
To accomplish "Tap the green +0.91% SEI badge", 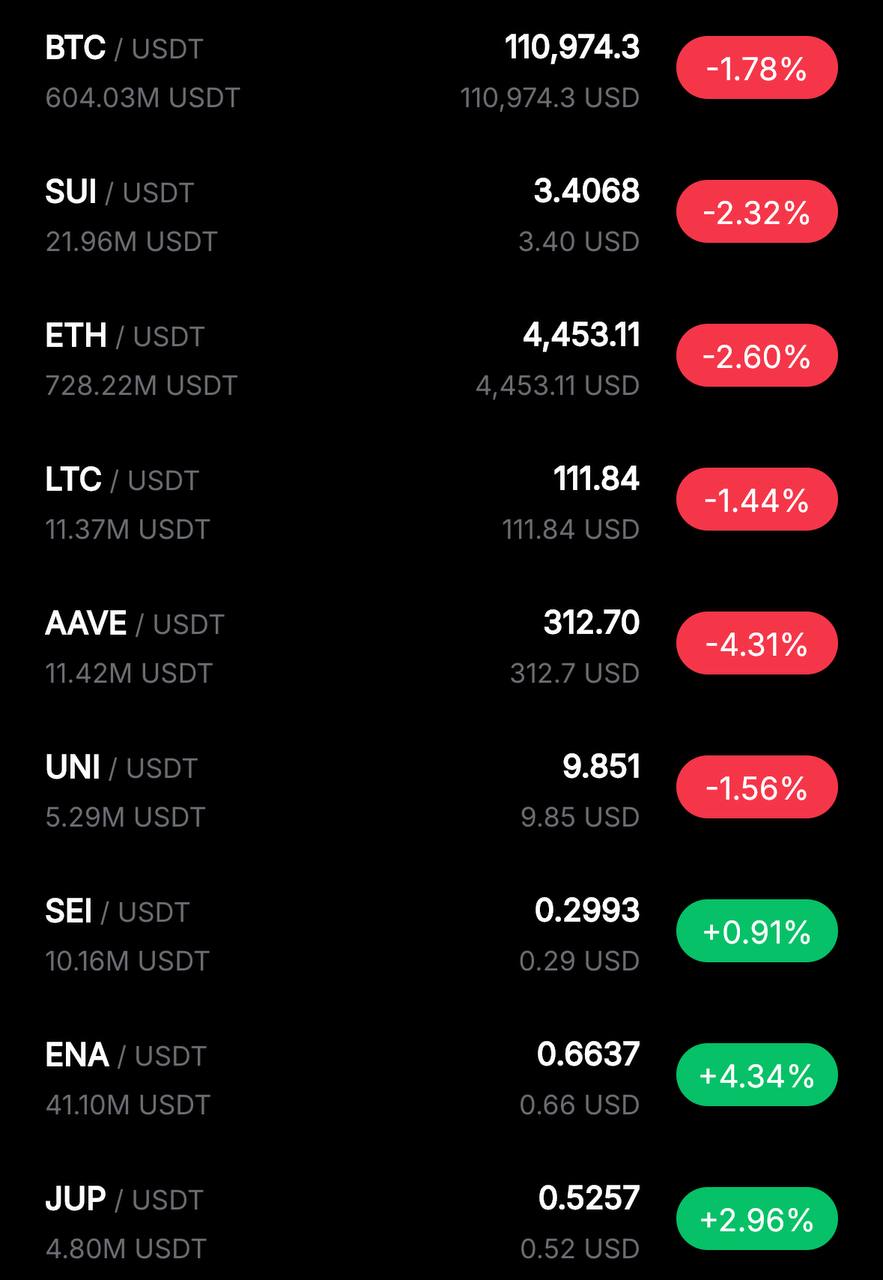I will click(757, 932).
